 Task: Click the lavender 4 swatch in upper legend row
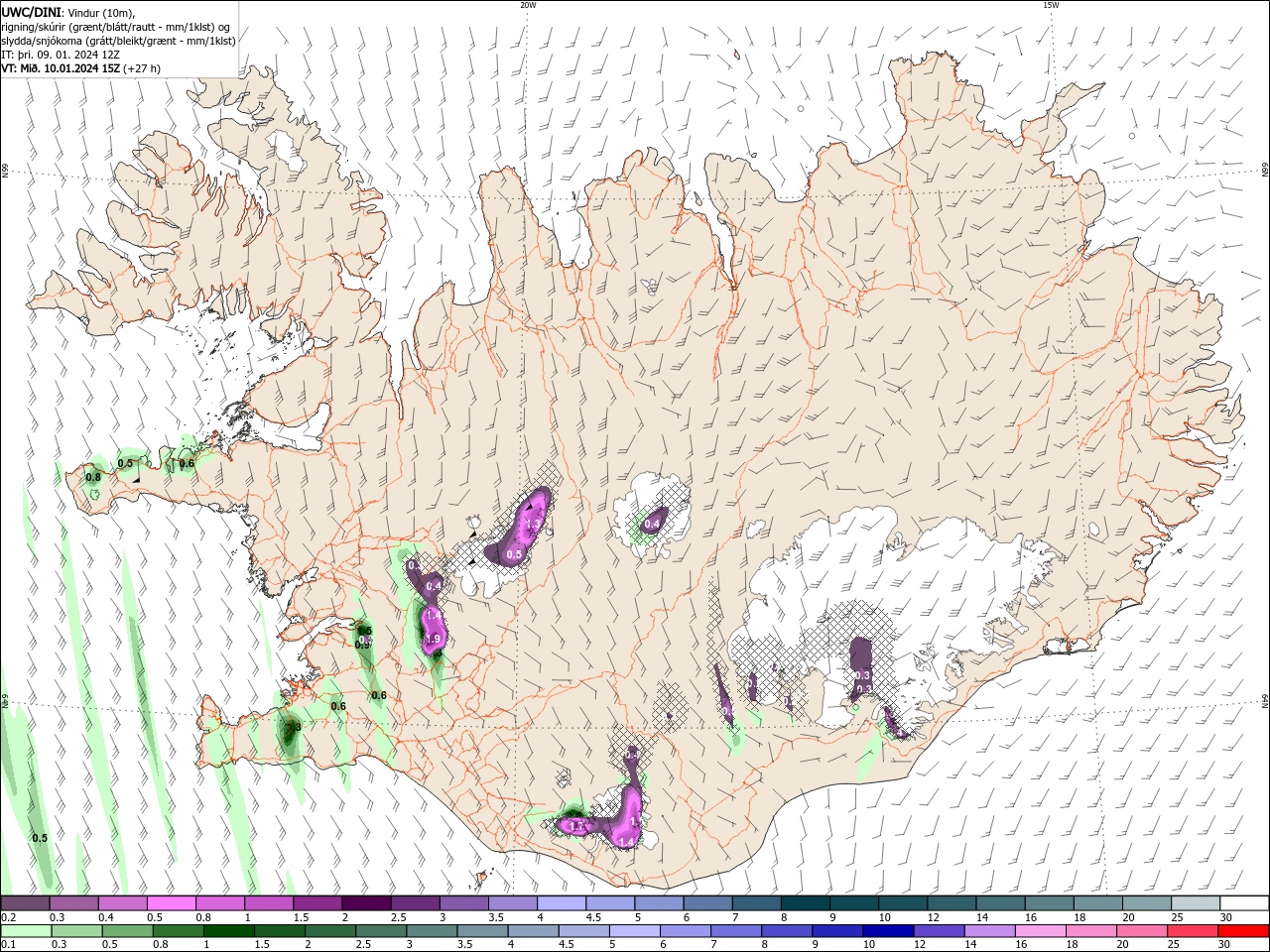[x=562, y=903]
